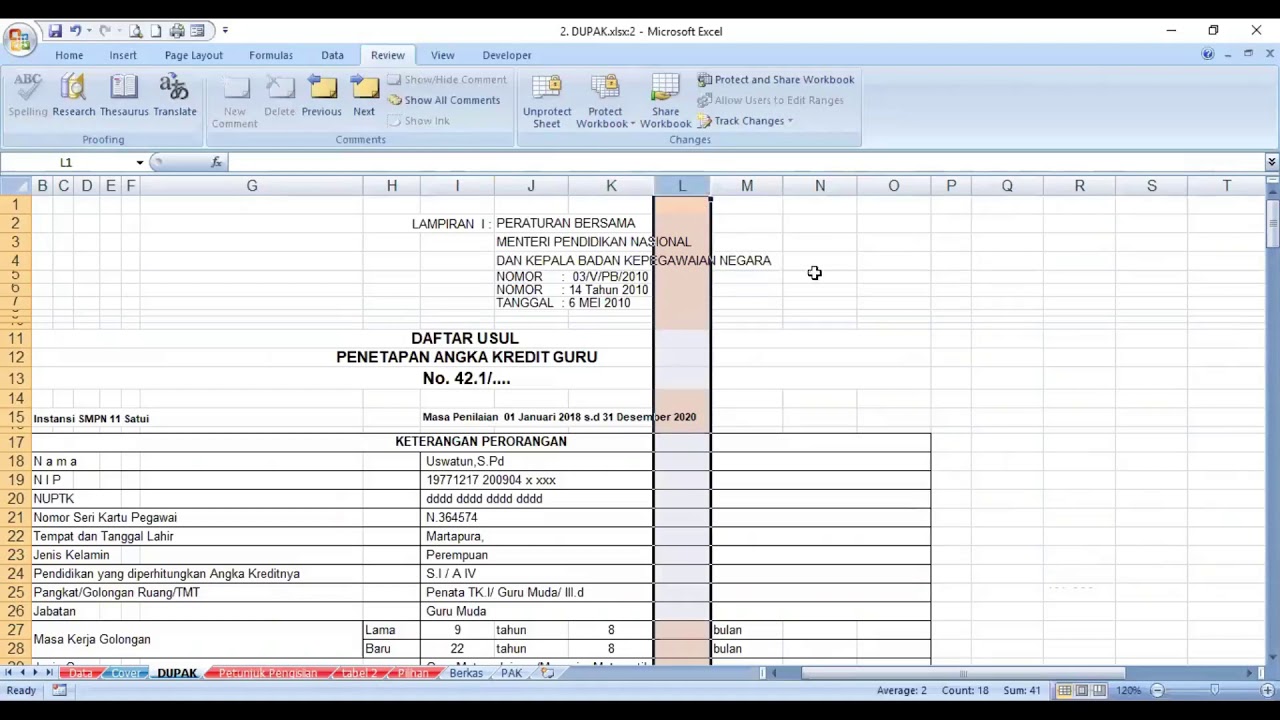Image resolution: width=1280 pixels, height=720 pixels.
Task: Select the Pilihan sheet tab
Action: tap(412, 673)
